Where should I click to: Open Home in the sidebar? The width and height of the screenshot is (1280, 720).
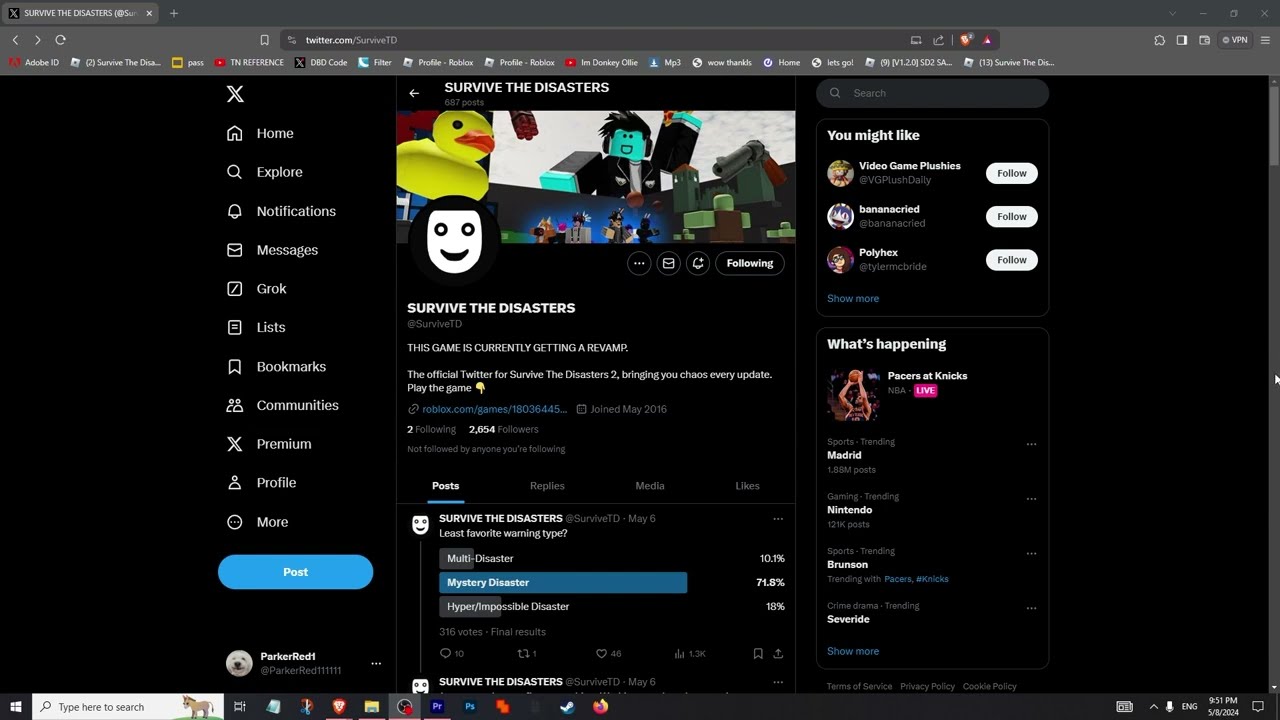click(260, 133)
